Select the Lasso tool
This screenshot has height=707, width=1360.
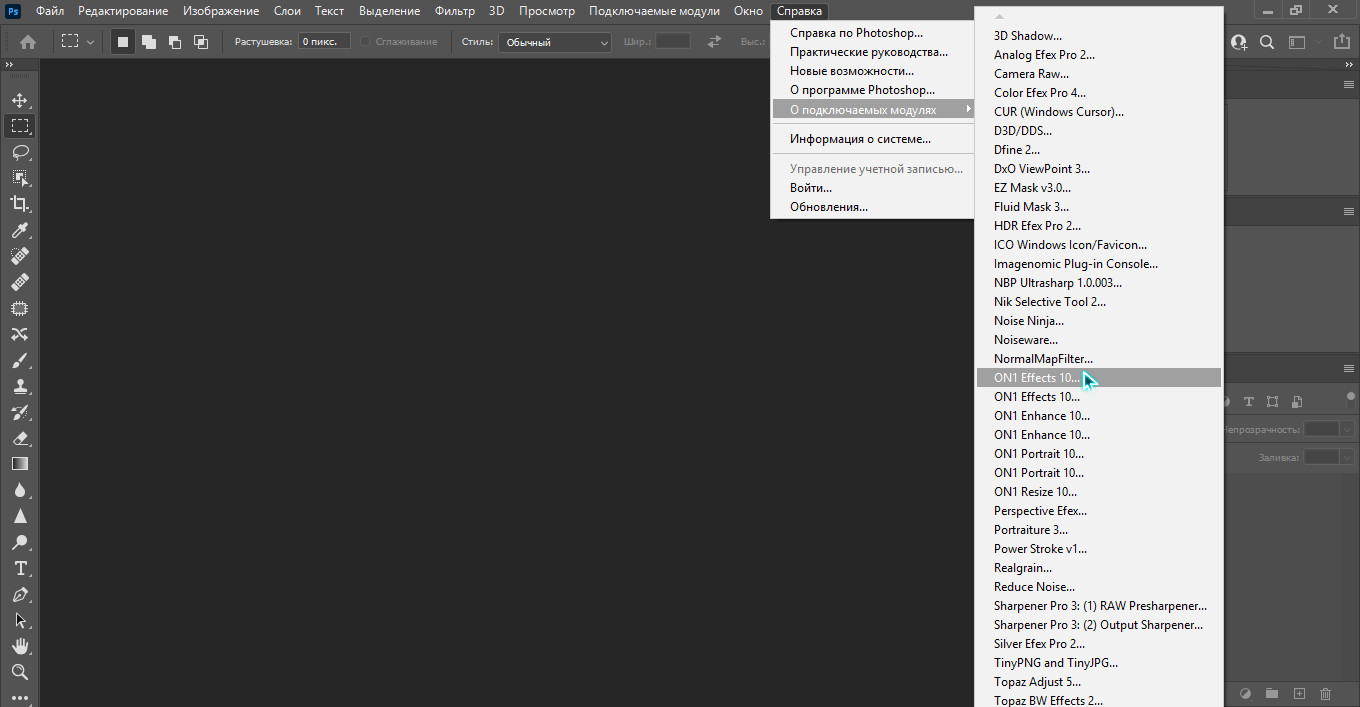coord(20,152)
